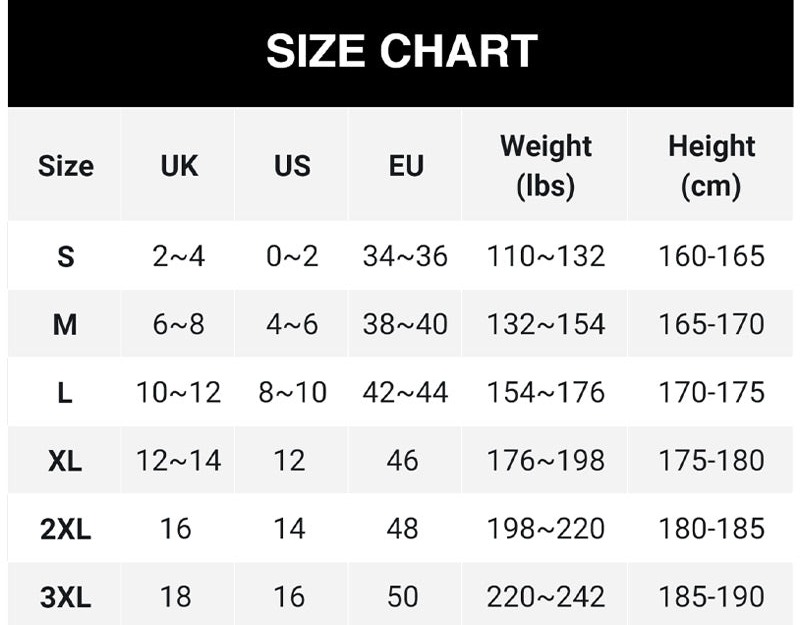Select the 185-190 height cell

(711, 598)
